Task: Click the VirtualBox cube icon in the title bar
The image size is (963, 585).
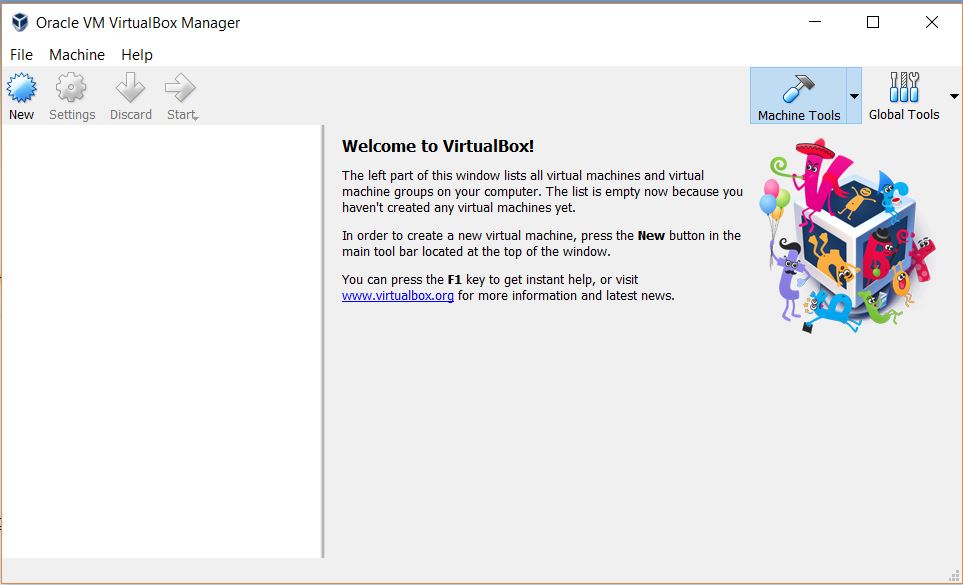Action: click(17, 21)
